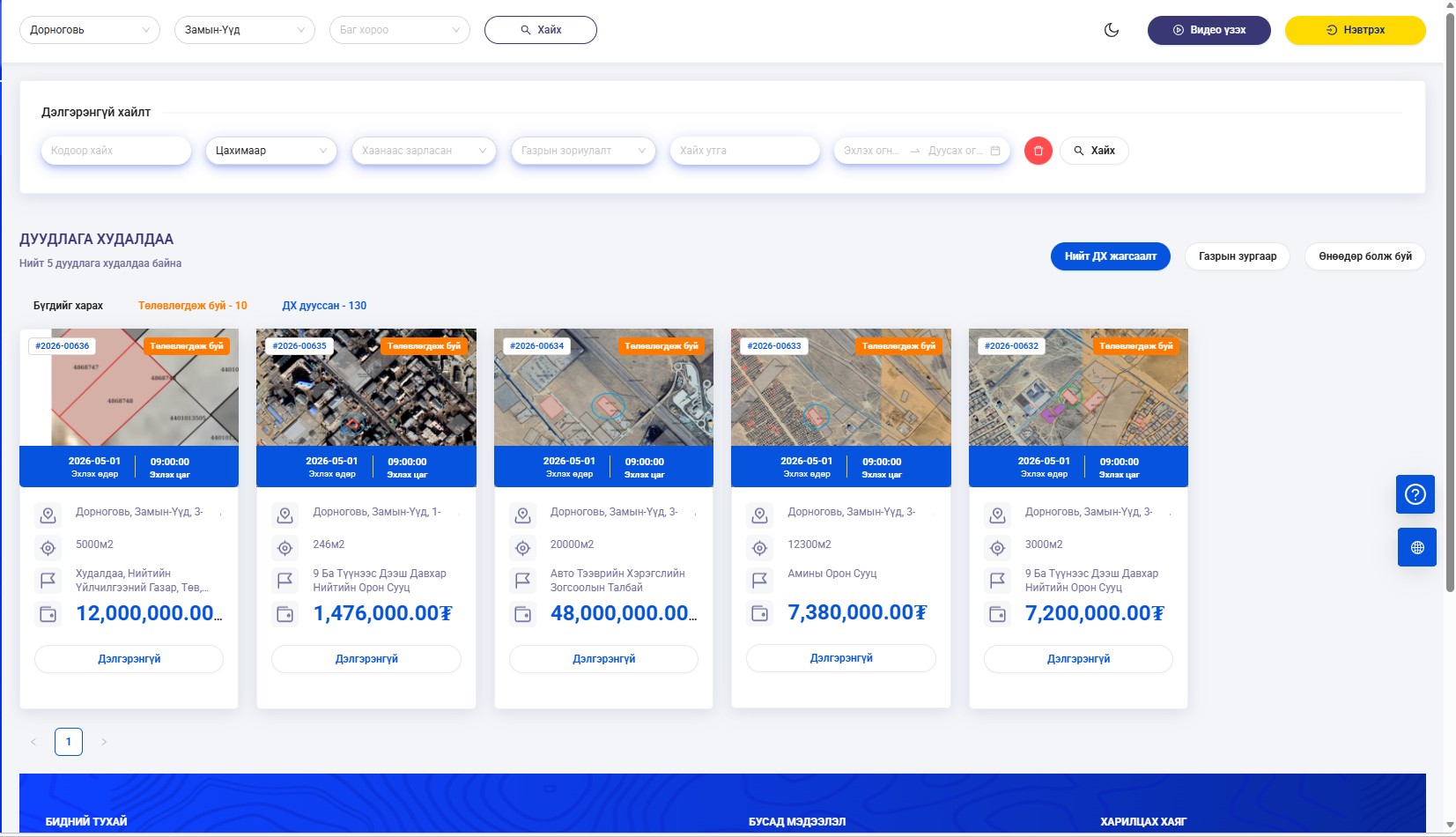The height and width of the screenshot is (837, 1456).
Task: Switch to Газрын зураглал map view
Action: coord(1237,256)
